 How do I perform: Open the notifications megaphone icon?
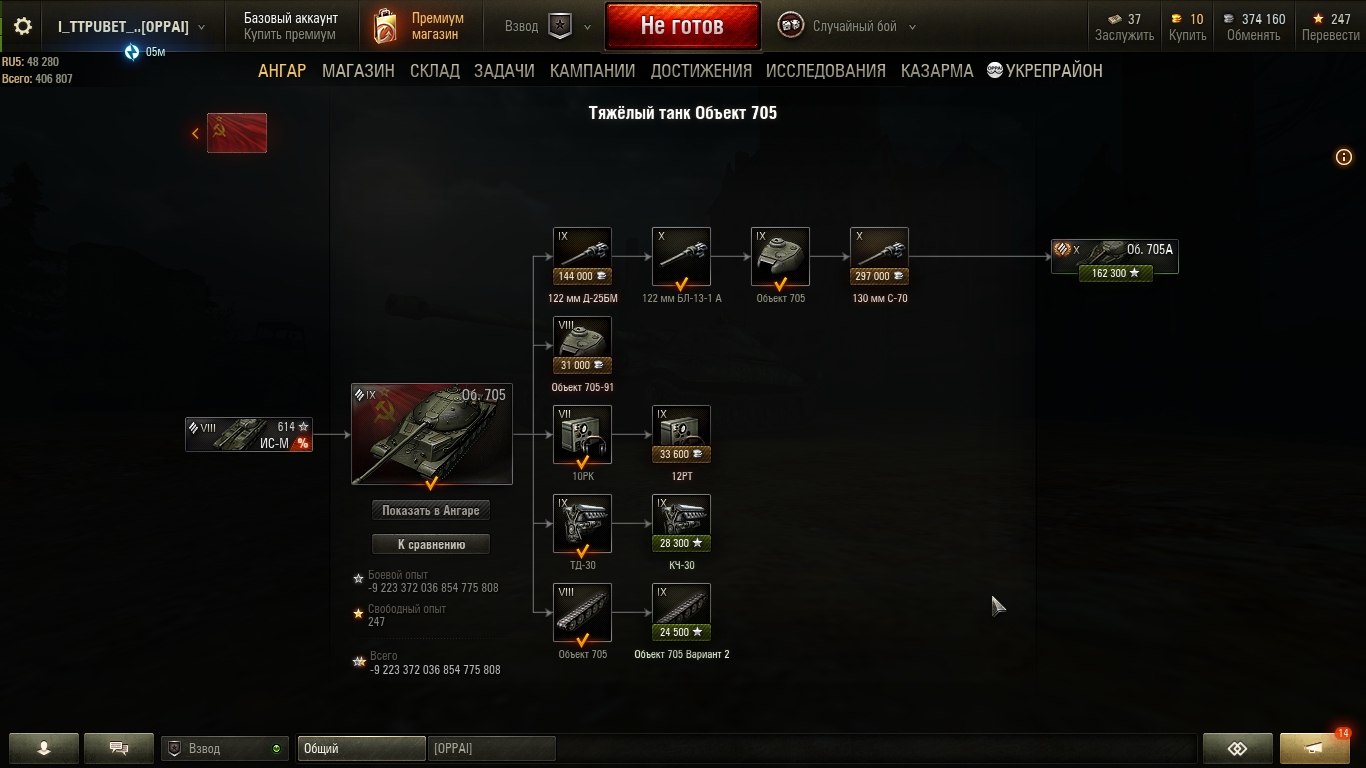click(1315, 748)
